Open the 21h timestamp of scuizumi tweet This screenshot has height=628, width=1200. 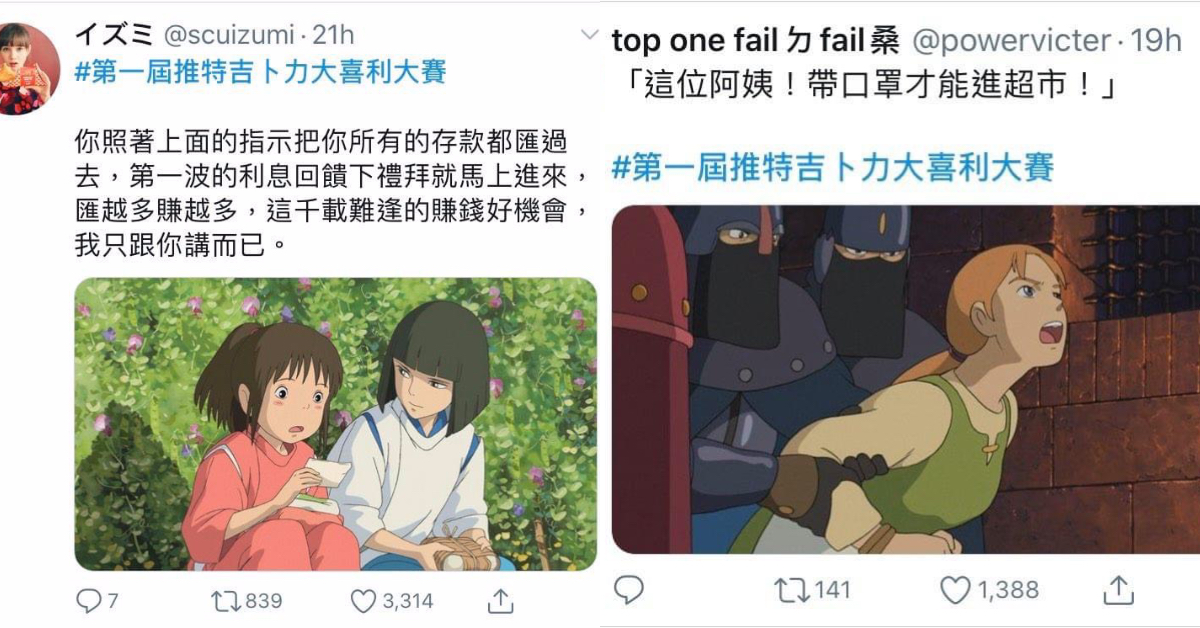coord(333,35)
